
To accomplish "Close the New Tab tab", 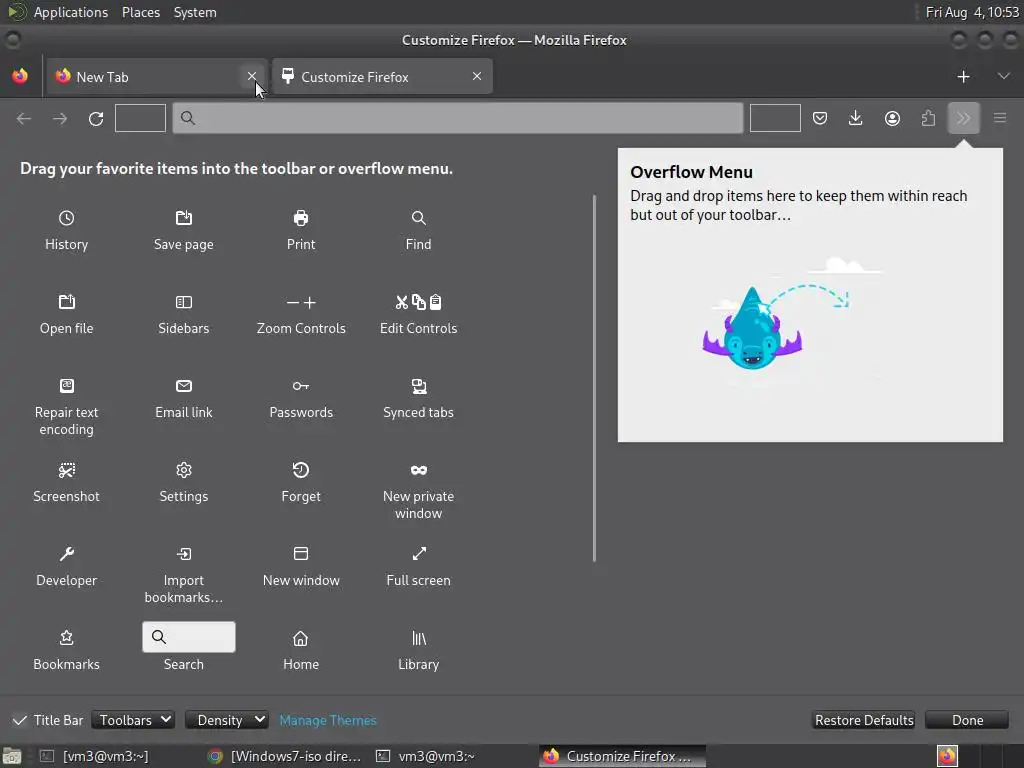I will (252, 76).
